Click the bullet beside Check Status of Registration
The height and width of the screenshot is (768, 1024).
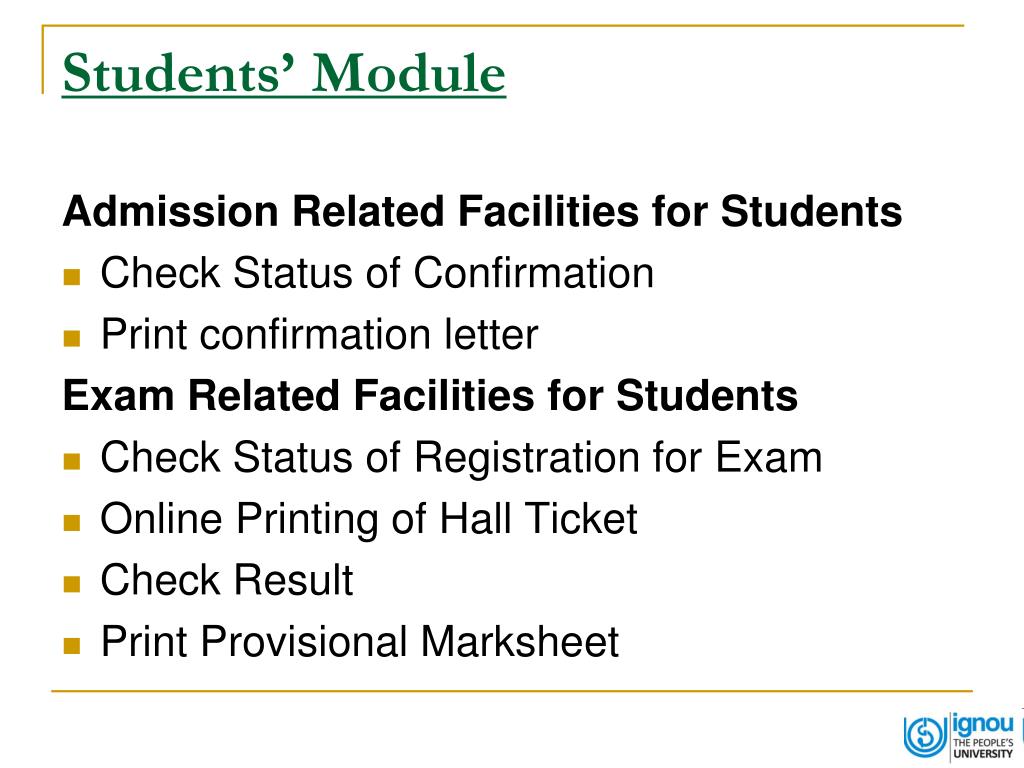coord(72,462)
